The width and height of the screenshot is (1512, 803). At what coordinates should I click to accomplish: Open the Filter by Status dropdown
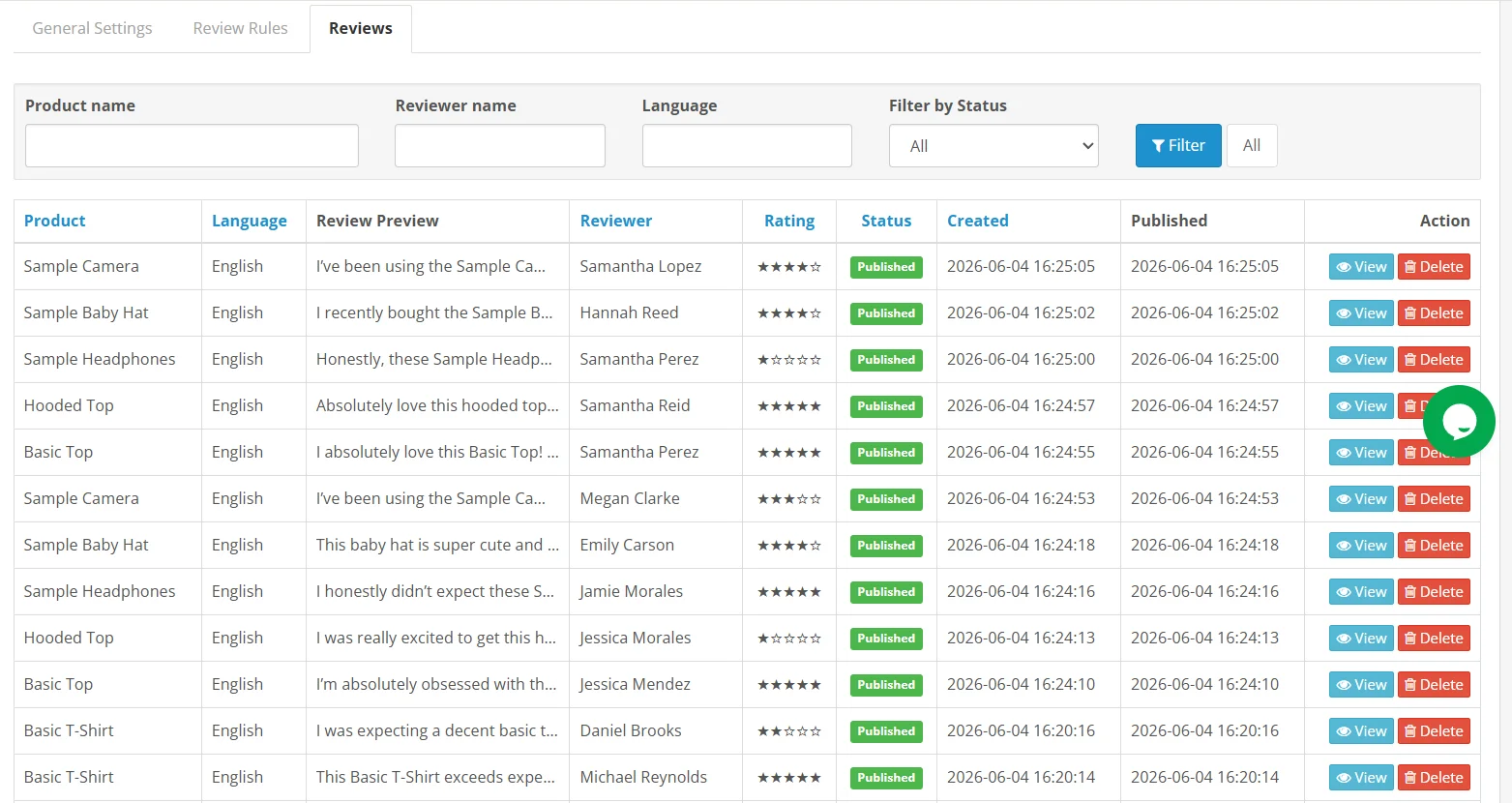pyautogui.click(x=993, y=146)
